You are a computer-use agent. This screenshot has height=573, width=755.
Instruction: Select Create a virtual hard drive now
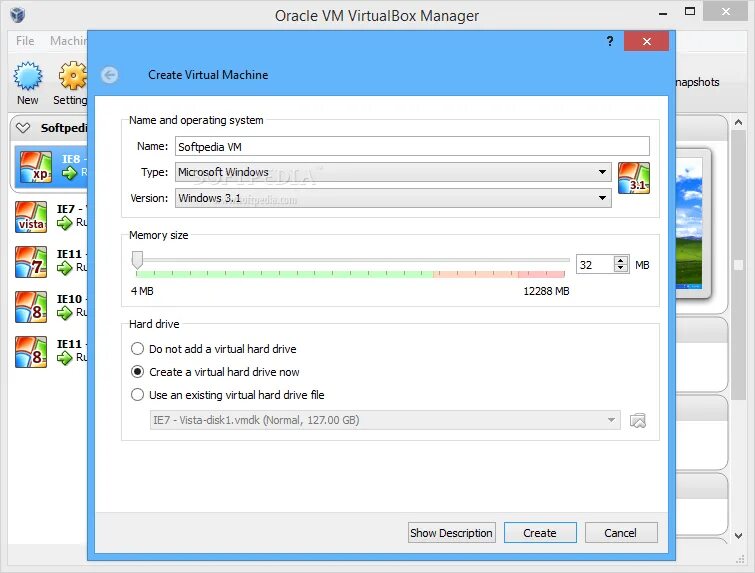215,372
